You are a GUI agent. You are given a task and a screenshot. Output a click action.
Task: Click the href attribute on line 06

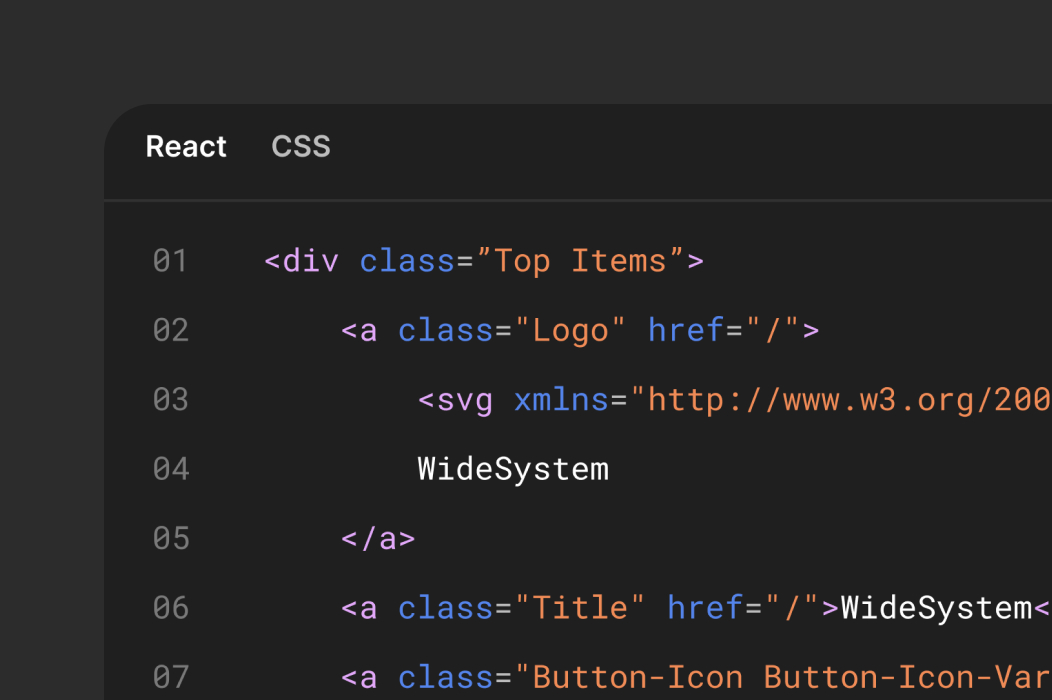[x=705, y=607]
